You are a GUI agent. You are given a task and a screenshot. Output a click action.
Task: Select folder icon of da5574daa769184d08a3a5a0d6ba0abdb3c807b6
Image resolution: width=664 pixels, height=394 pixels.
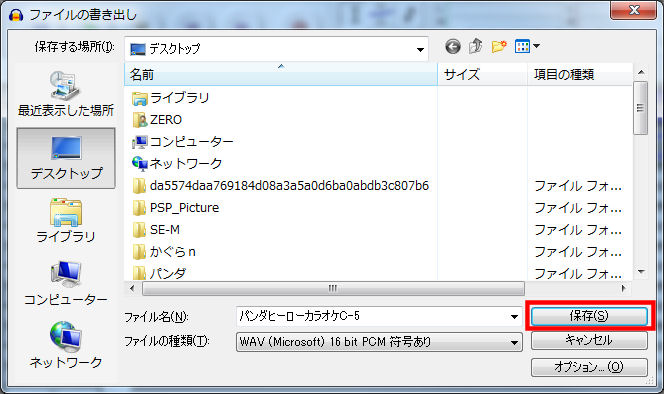click(x=139, y=186)
